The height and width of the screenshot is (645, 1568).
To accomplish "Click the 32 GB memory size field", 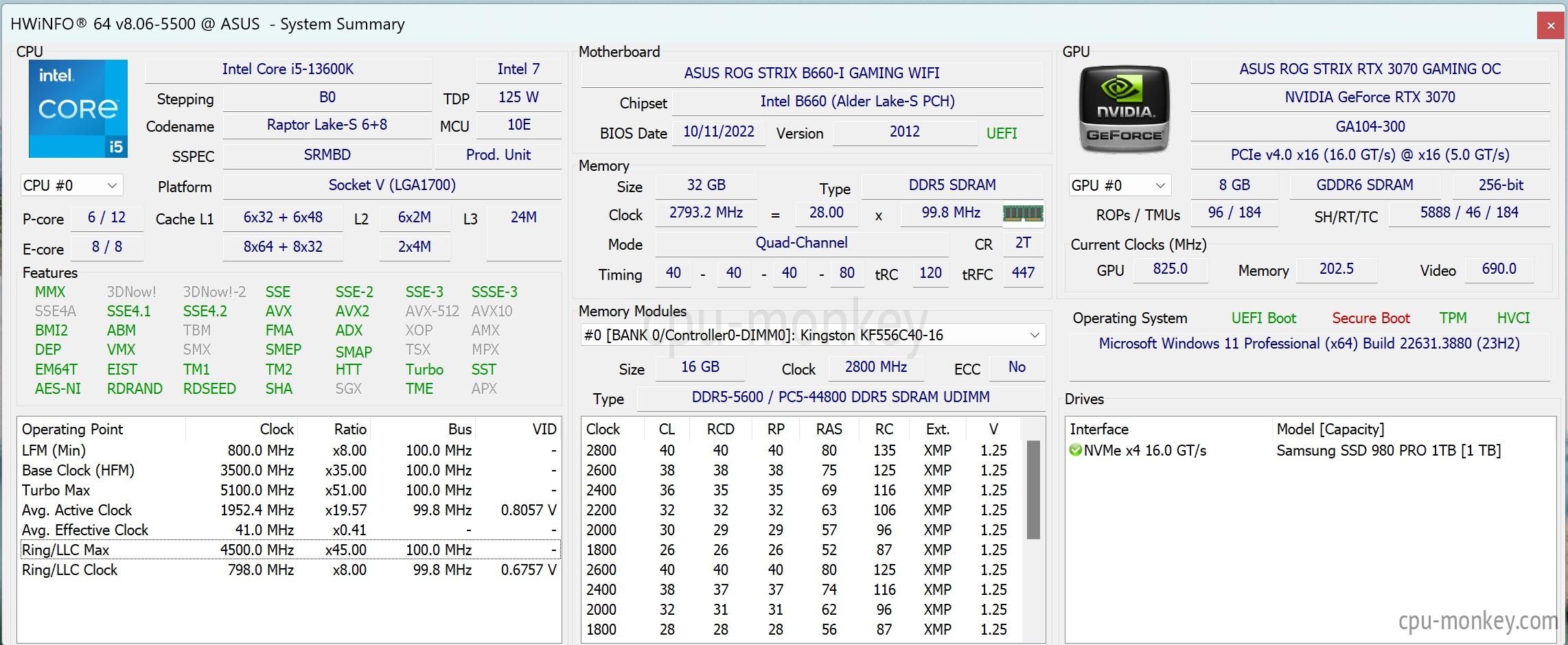I will coord(706,185).
